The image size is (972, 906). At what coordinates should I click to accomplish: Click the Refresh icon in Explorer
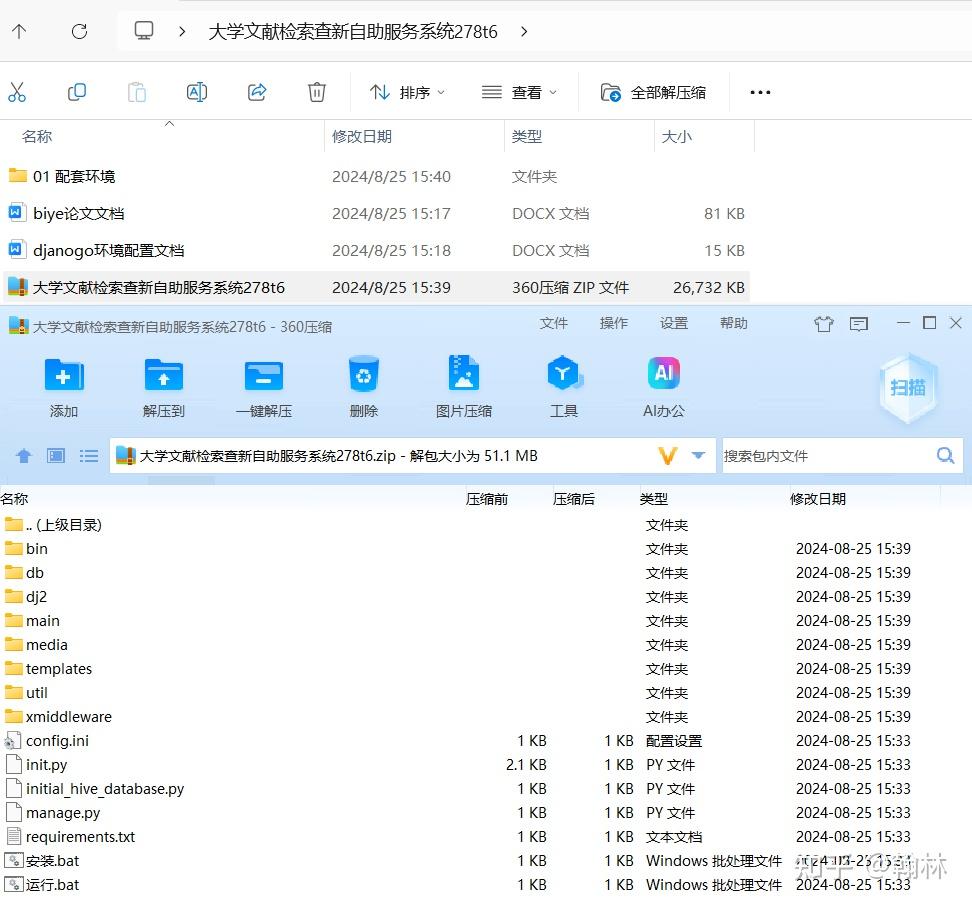[x=79, y=31]
